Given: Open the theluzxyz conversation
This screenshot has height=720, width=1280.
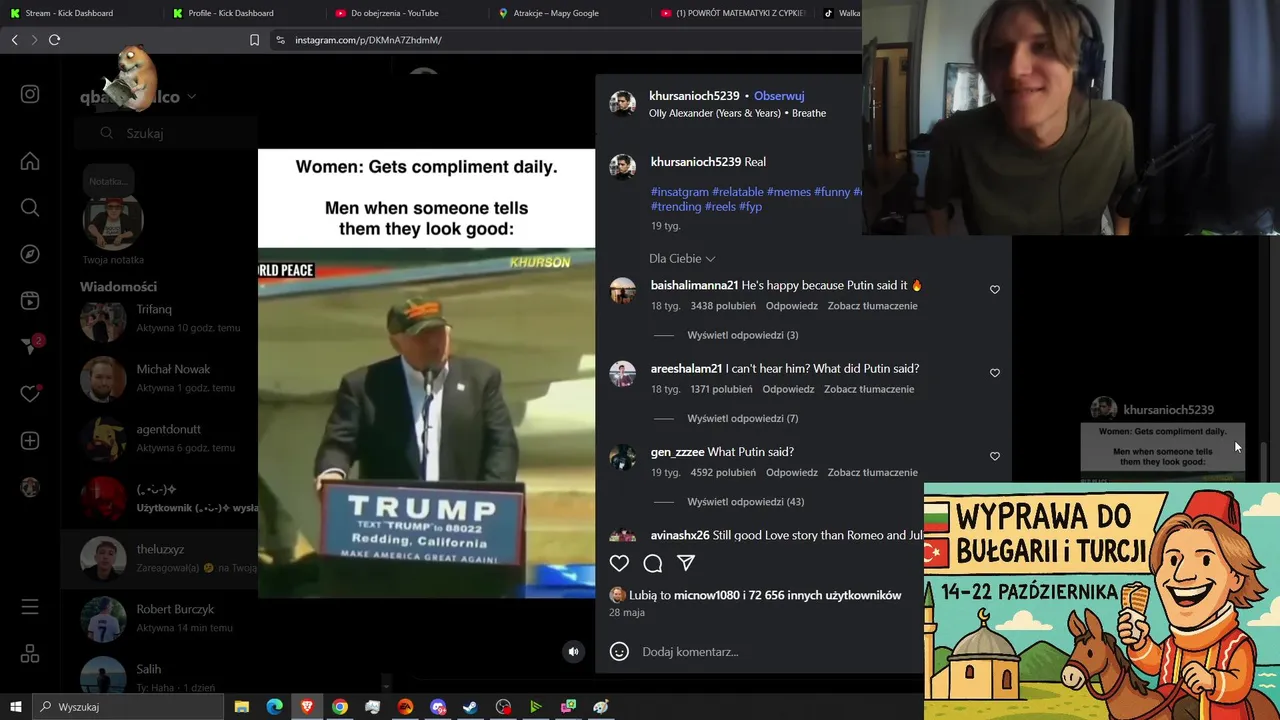Looking at the screenshot, I should [160, 558].
